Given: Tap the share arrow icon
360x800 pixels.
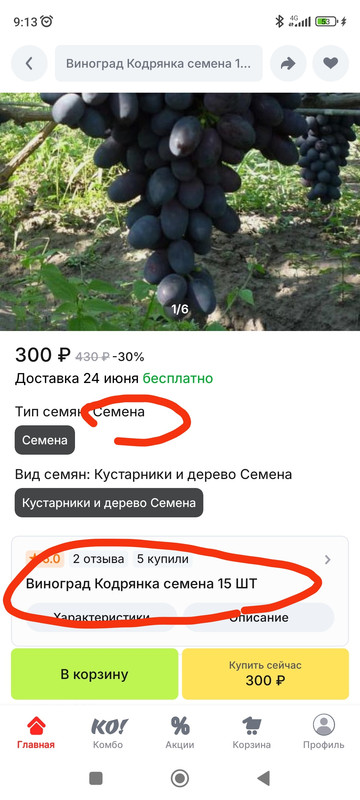Looking at the screenshot, I should point(288,63).
